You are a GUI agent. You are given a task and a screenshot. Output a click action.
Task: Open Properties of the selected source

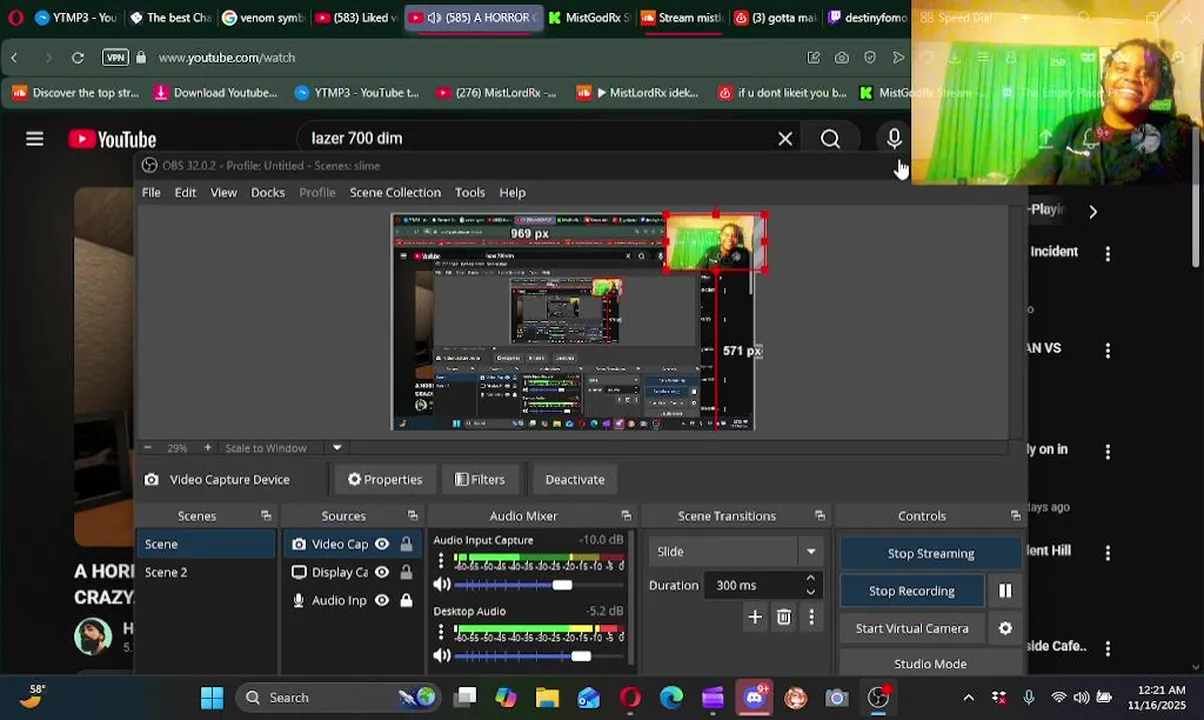pyautogui.click(x=385, y=480)
